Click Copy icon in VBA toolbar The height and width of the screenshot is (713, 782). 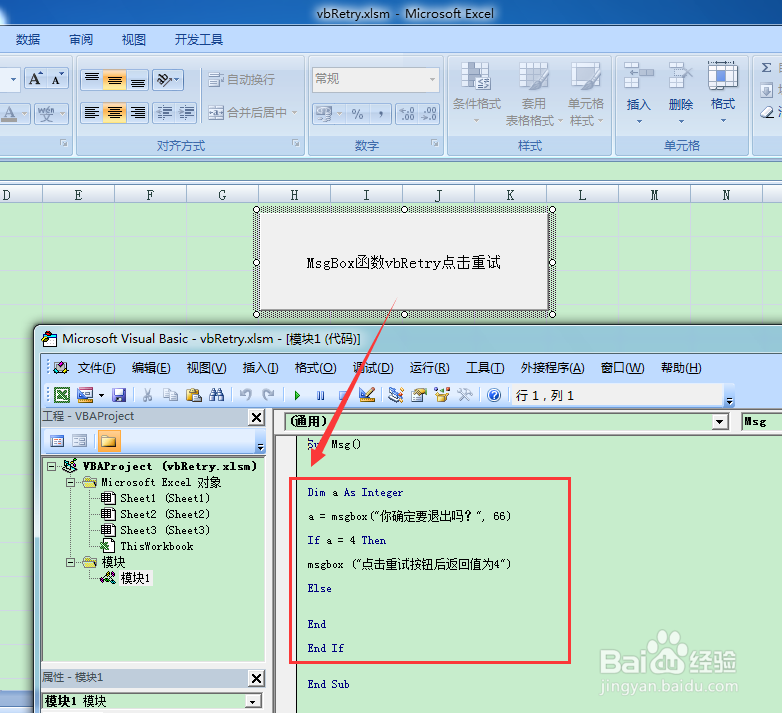point(171,395)
